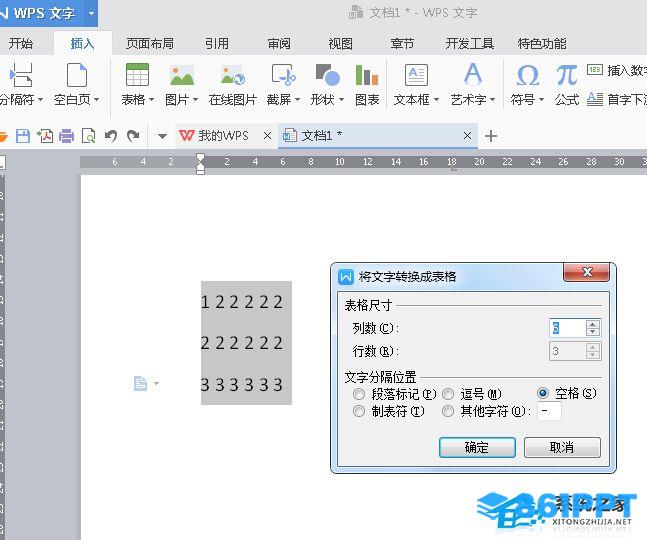647x540 pixels.
Task: Open the 引用 (References) tab
Action: click(x=217, y=43)
